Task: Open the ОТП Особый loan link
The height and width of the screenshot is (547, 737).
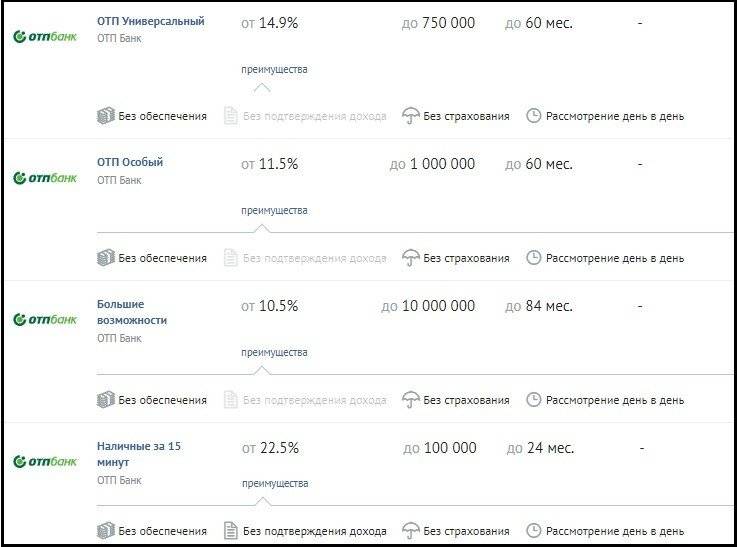Action: (x=130, y=162)
